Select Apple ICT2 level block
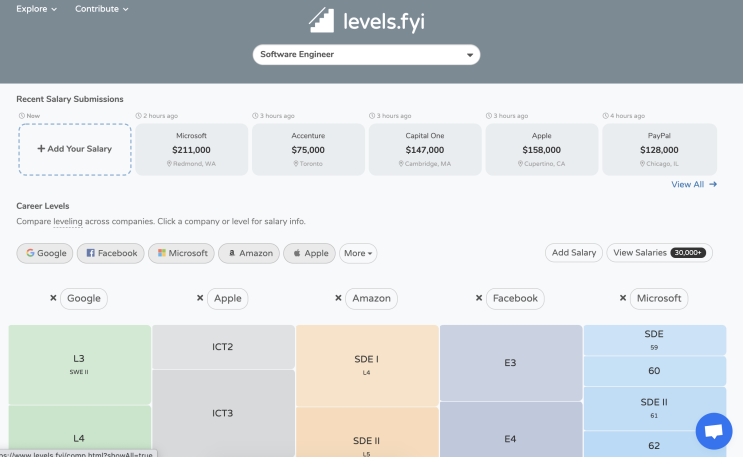This screenshot has width=743, height=457. 223,347
